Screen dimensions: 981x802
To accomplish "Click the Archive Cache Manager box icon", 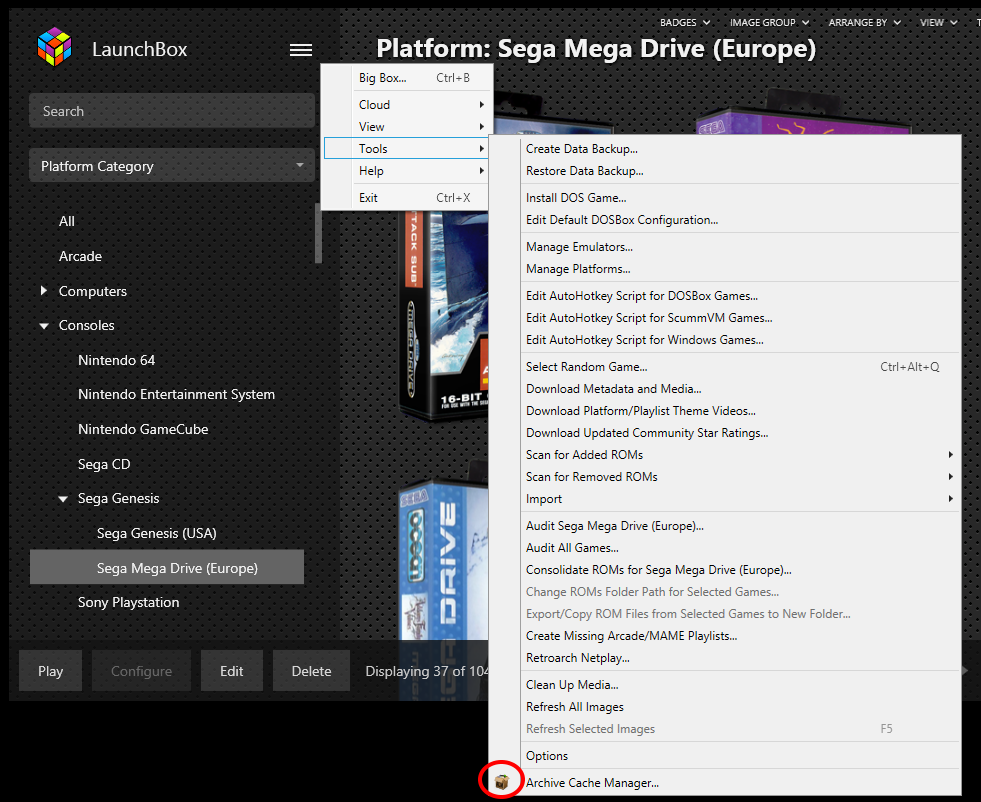I will pos(502,782).
